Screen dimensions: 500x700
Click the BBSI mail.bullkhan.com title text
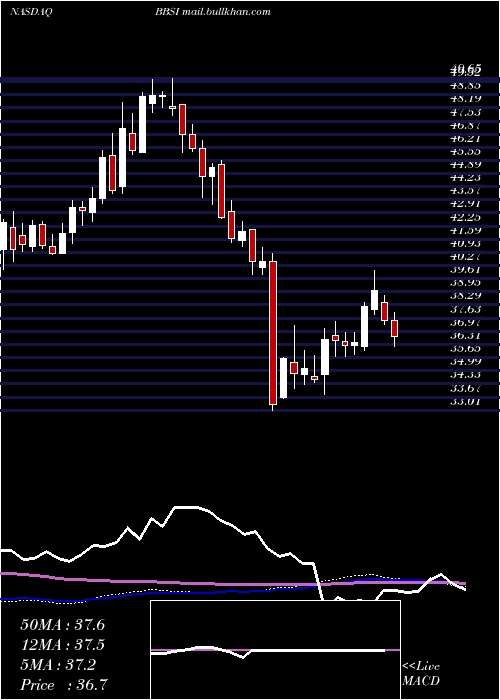click(x=213, y=12)
